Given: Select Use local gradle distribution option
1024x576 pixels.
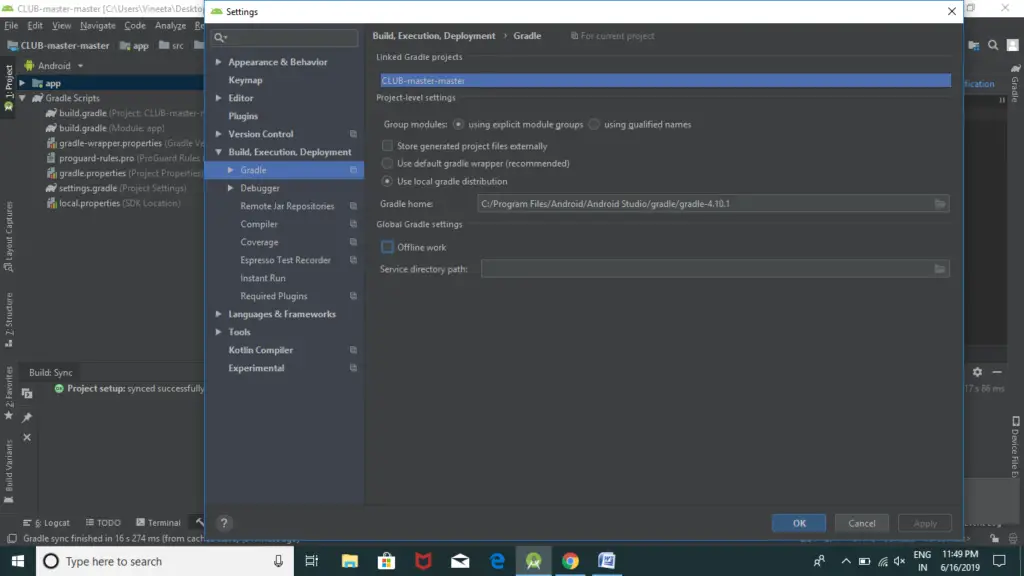Looking at the screenshot, I should coord(387,182).
